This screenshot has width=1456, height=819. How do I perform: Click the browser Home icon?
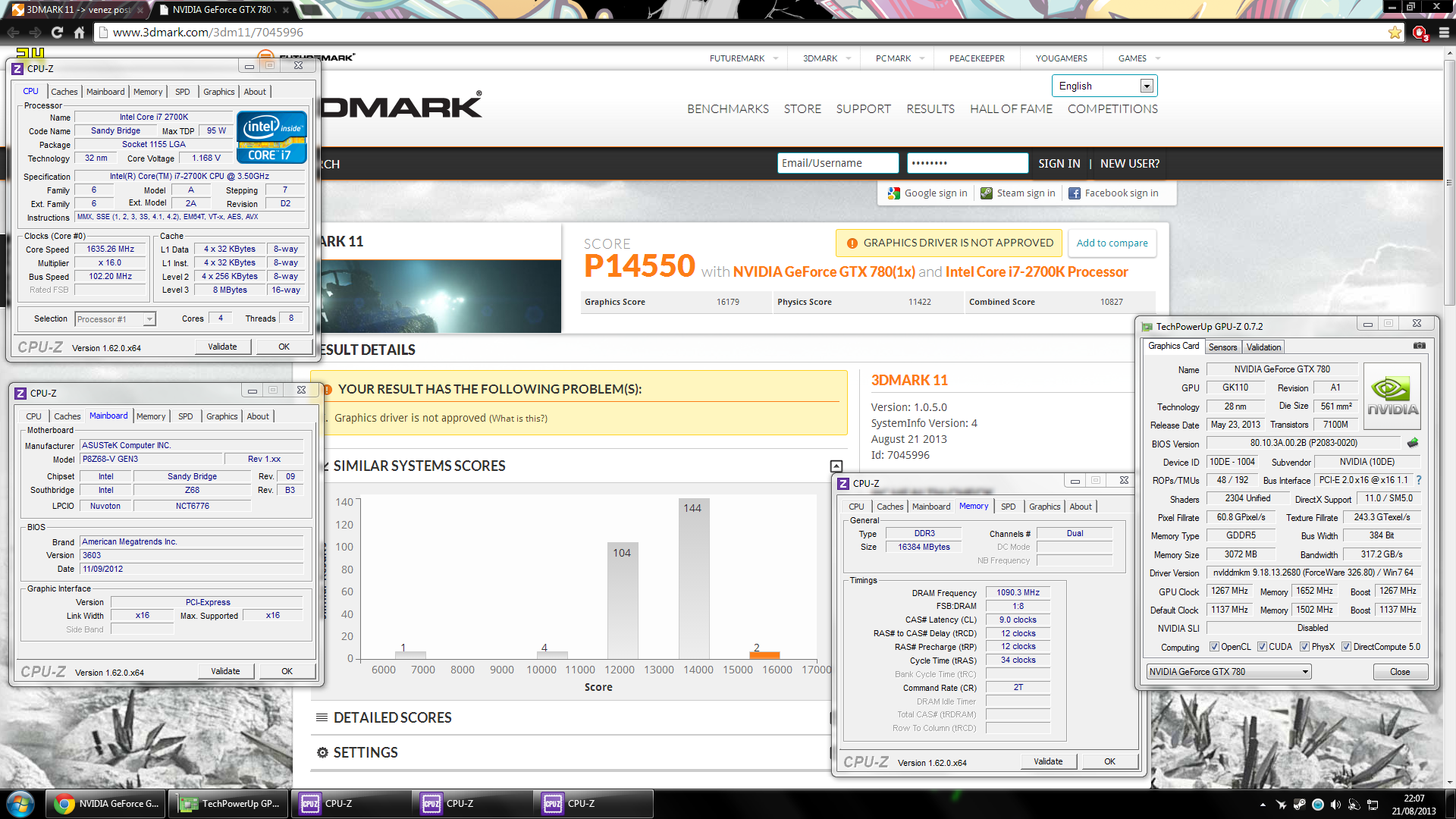tap(79, 33)
